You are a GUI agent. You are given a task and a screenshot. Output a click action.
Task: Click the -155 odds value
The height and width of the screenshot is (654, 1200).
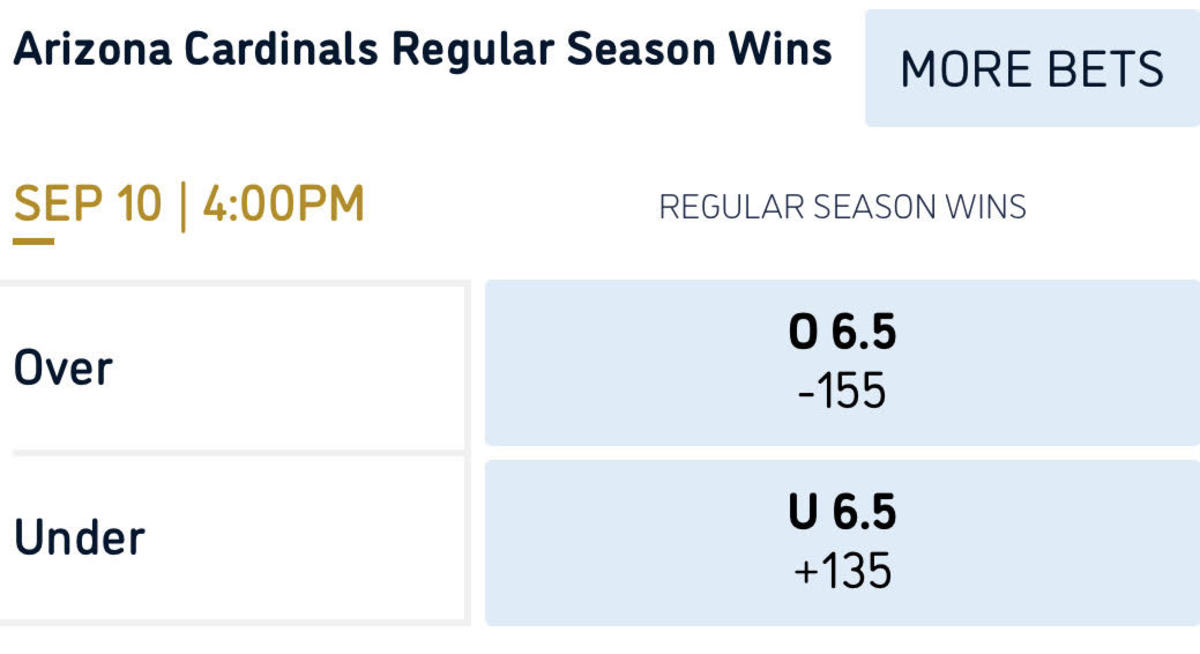842,393
